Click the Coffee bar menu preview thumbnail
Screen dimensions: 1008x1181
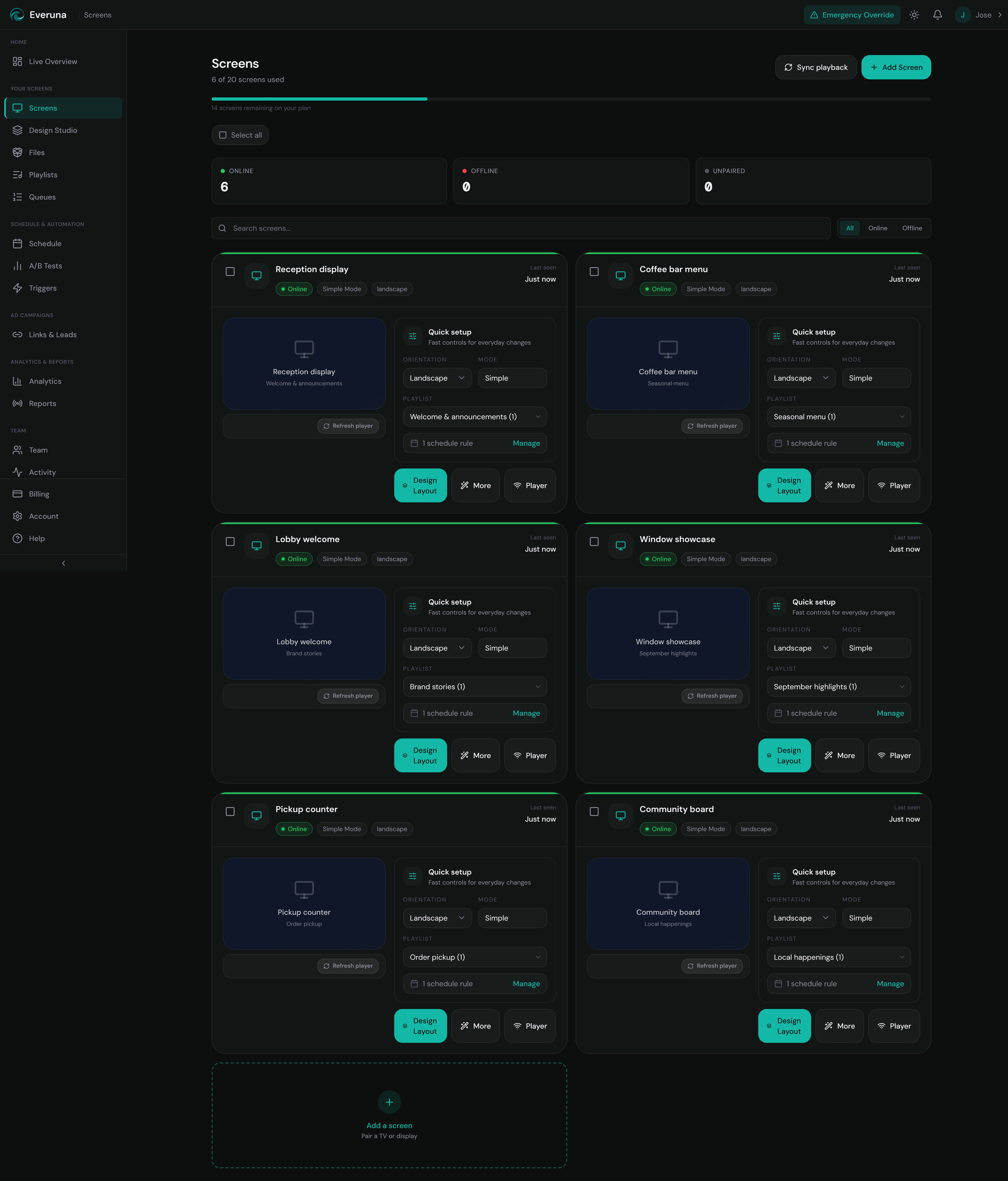pyautogui.click(x=668, y=364)
